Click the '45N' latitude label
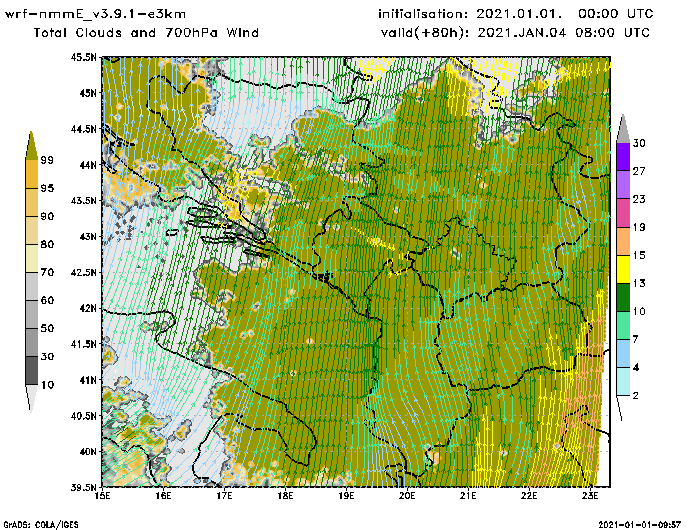Screen dimensions: 700x530 coord(88,93)
